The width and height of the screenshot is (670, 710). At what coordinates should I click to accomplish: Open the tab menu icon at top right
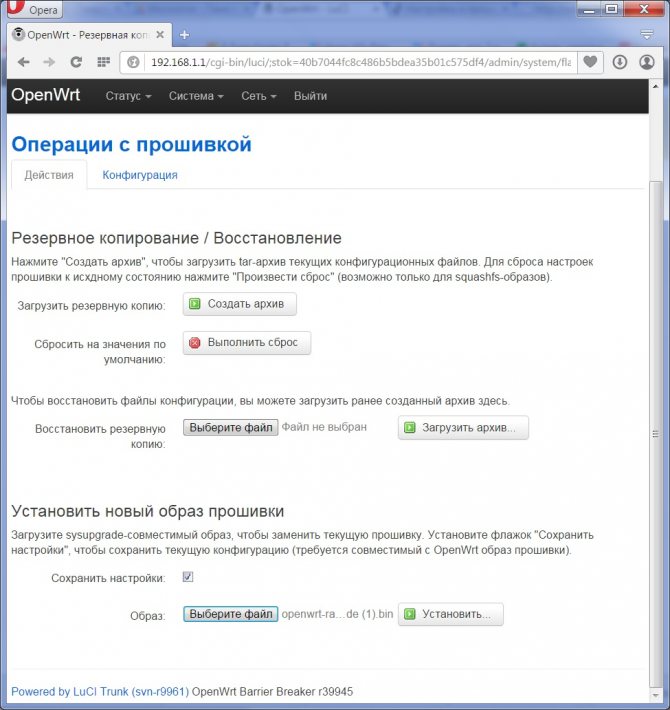click(x=647, y=34)
